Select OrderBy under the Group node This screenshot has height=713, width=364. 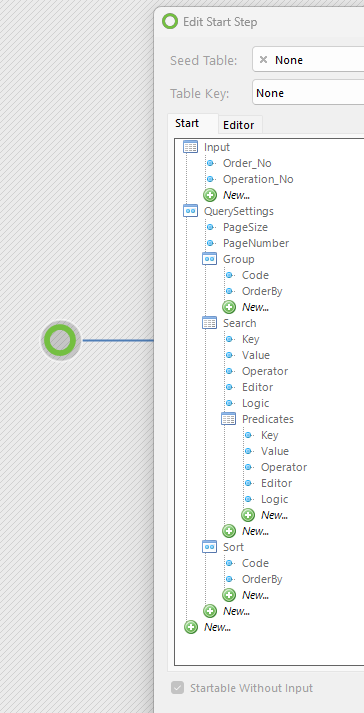(262, 291)
